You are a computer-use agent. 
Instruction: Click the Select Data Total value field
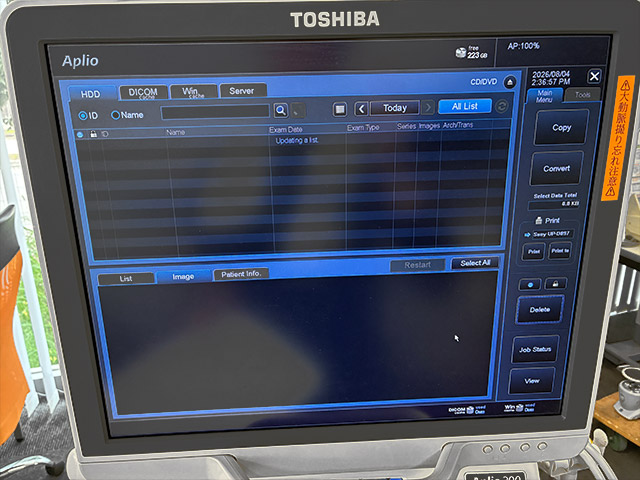pyautogui.click(x=554, y=204)
